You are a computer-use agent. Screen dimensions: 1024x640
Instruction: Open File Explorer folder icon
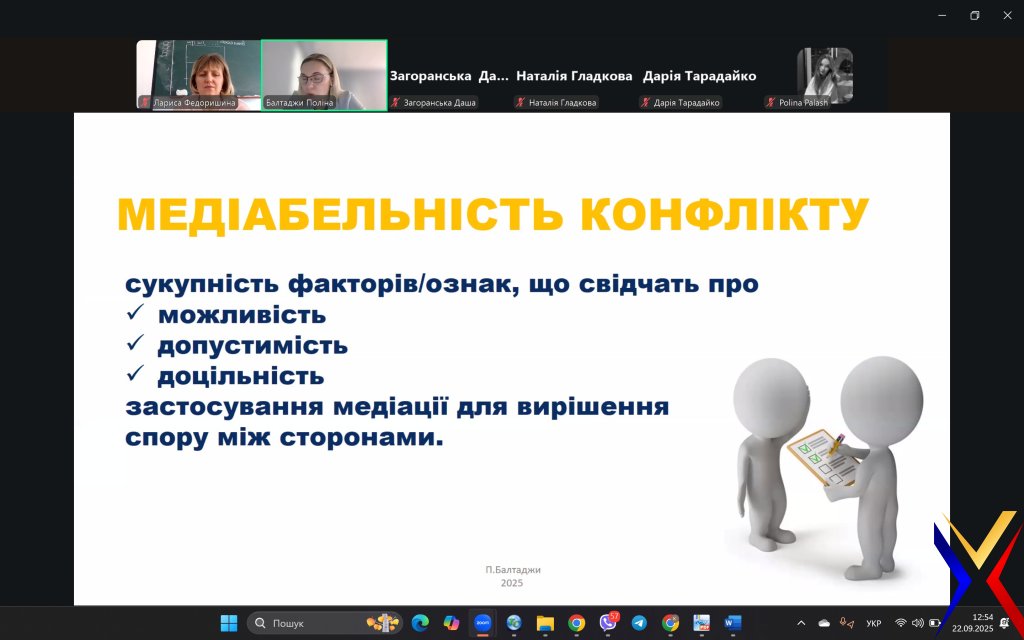pyautogui.click(x=545, y=623)
